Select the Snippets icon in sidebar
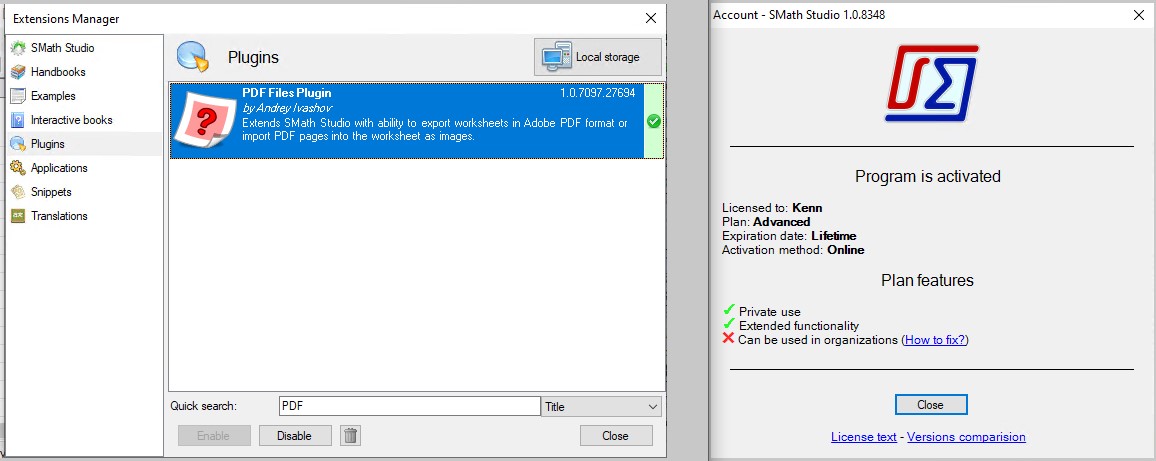This screenshot has width=1156, height=461. tap(18, 192)
